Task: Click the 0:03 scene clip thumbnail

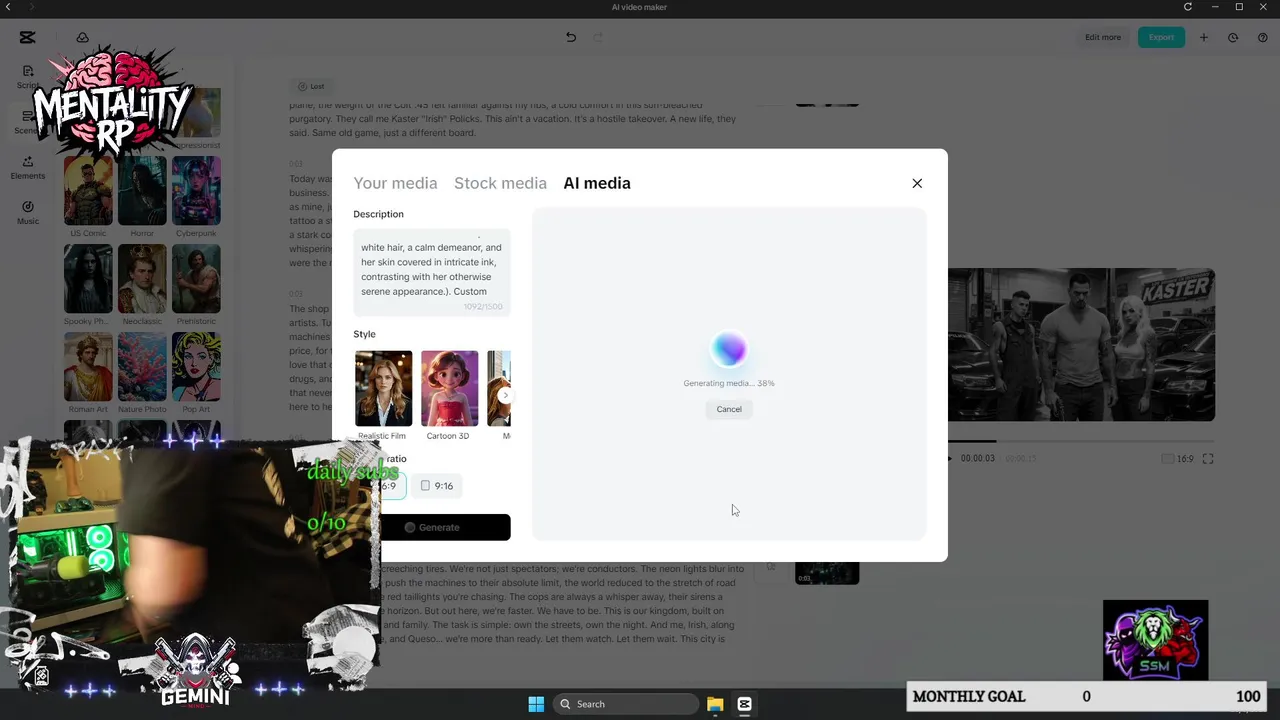Action: (x=827, y=573)
